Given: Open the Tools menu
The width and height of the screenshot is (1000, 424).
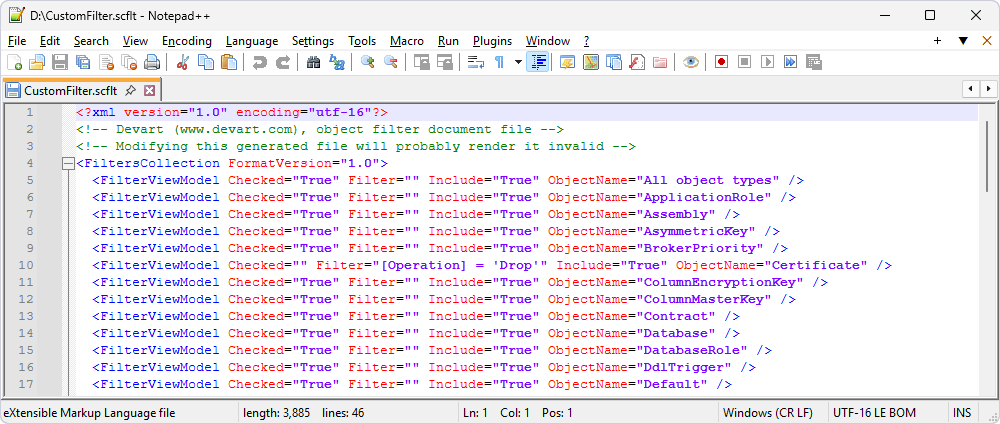Looking at the screenshot, I should point(362,41).
